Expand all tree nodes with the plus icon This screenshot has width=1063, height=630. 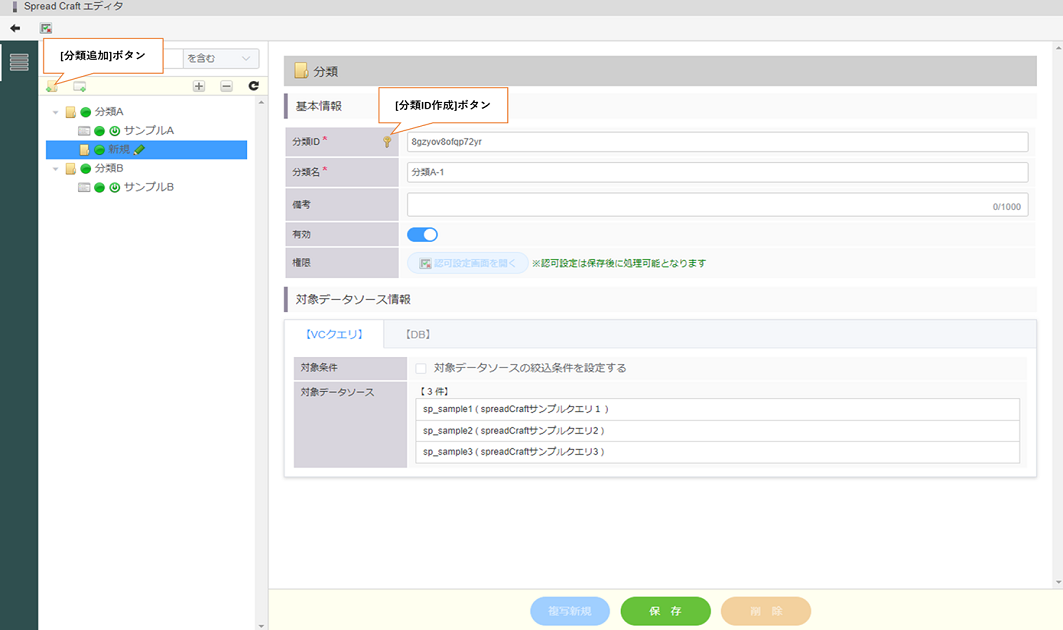pos(199,87)
